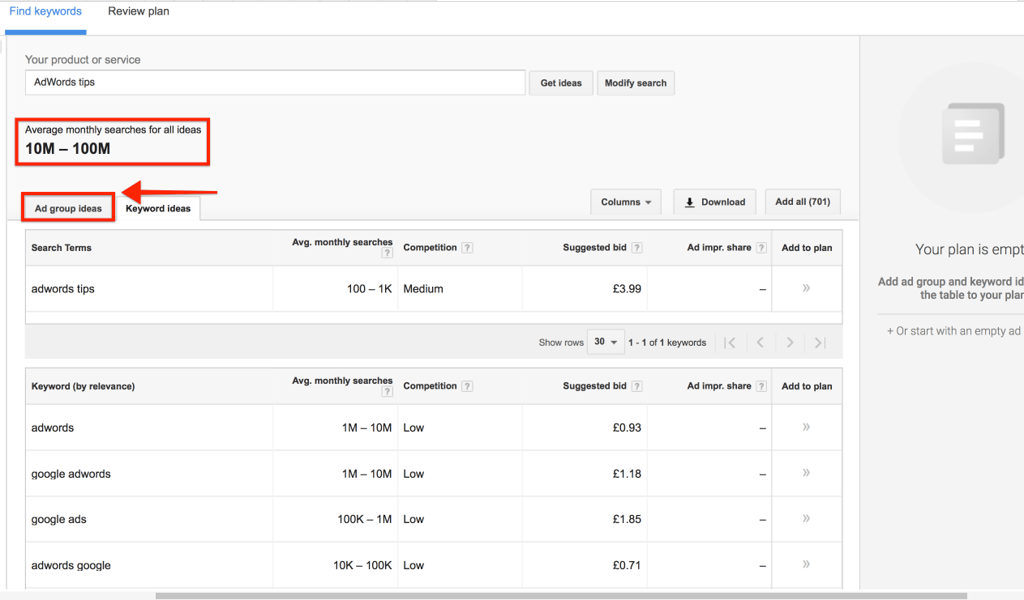
Task: Switch to Review plan tab
Action: click(138, 12)
